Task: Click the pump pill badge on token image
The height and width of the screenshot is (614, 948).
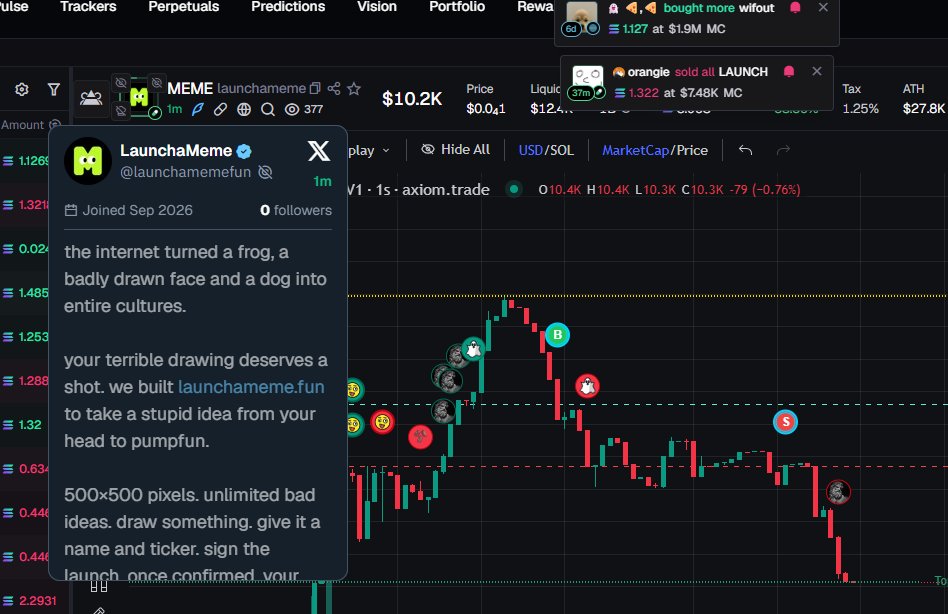Action: coord(155,112)
